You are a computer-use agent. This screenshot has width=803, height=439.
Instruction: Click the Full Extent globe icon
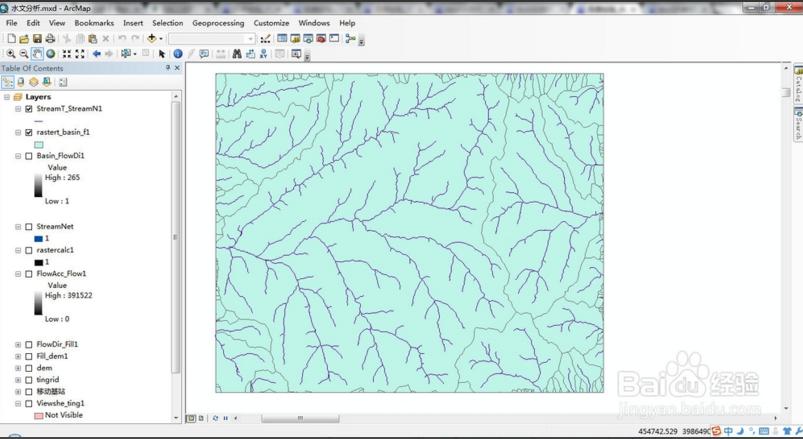(x=51, y=54)
